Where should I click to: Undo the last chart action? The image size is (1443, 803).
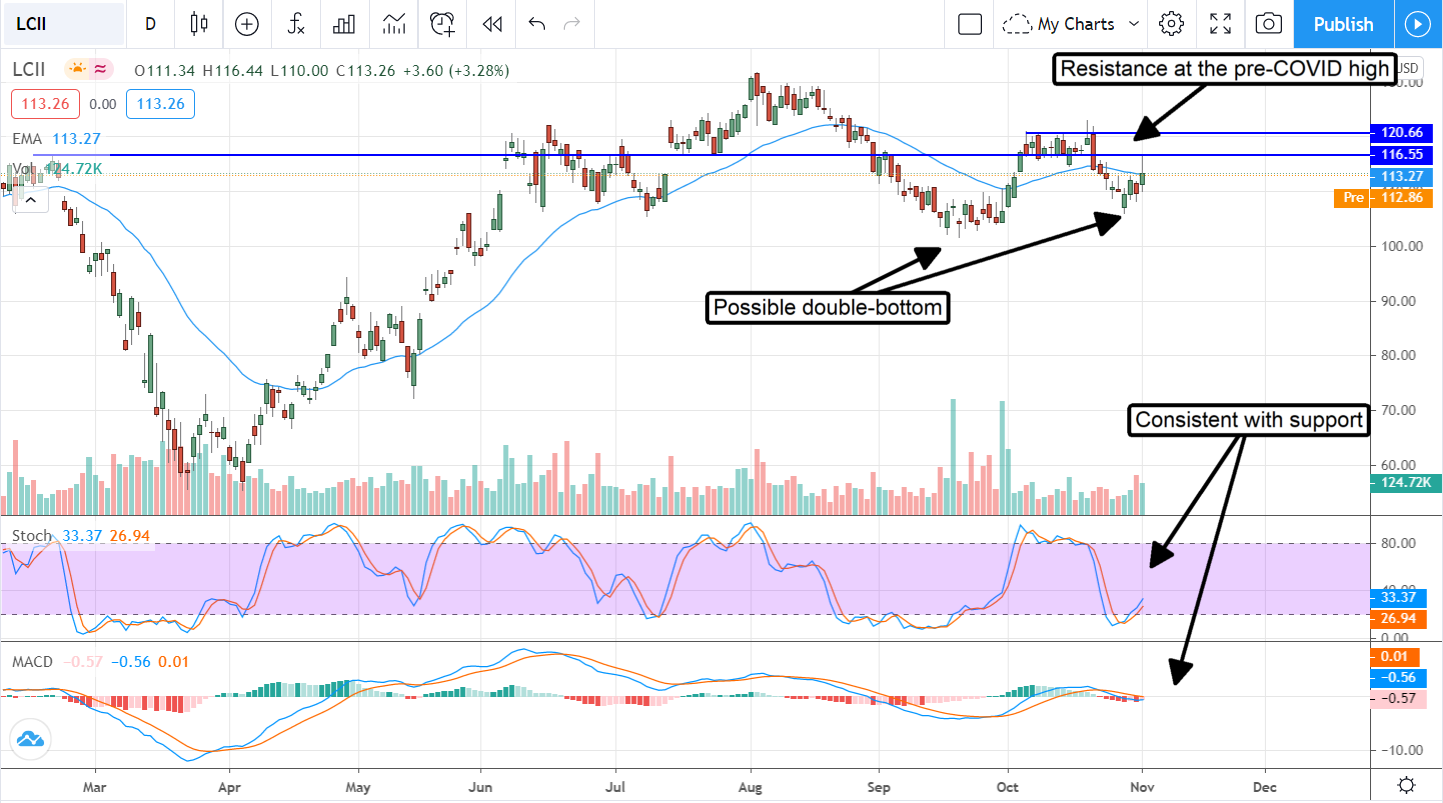pyautogui.click(x=537, y=24)
